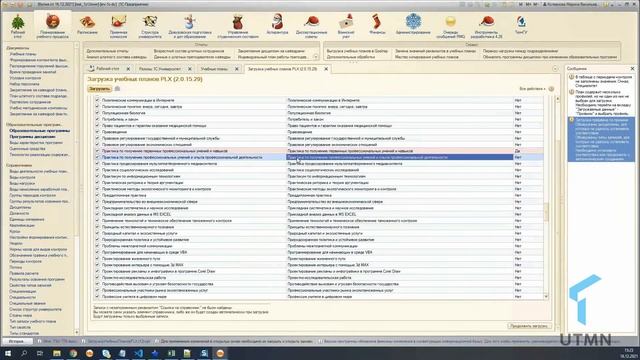
Task: Select Загрузка учебных планов PLX tab
Action: (282, 69)
